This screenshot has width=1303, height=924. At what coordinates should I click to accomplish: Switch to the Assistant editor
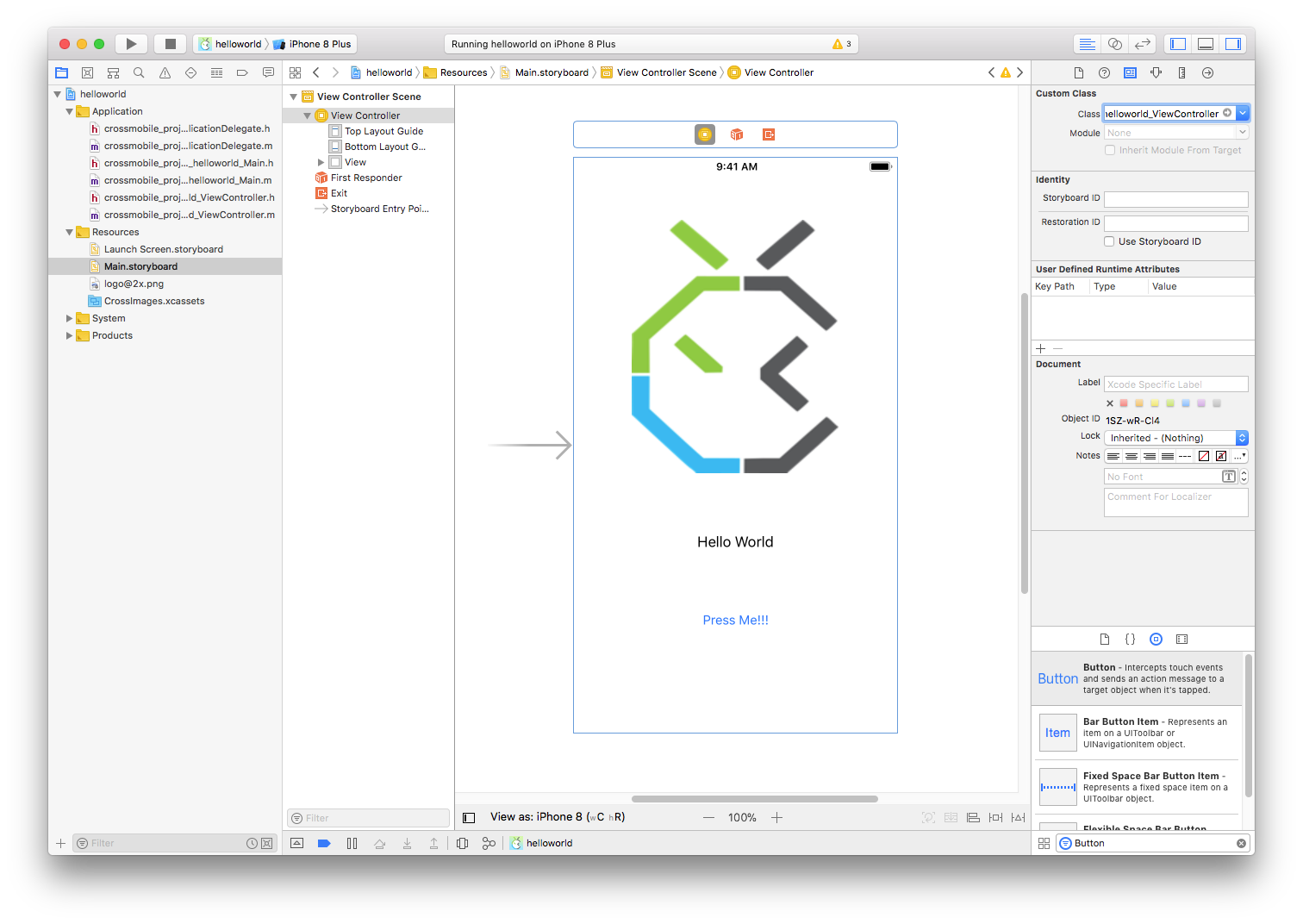1115,44
